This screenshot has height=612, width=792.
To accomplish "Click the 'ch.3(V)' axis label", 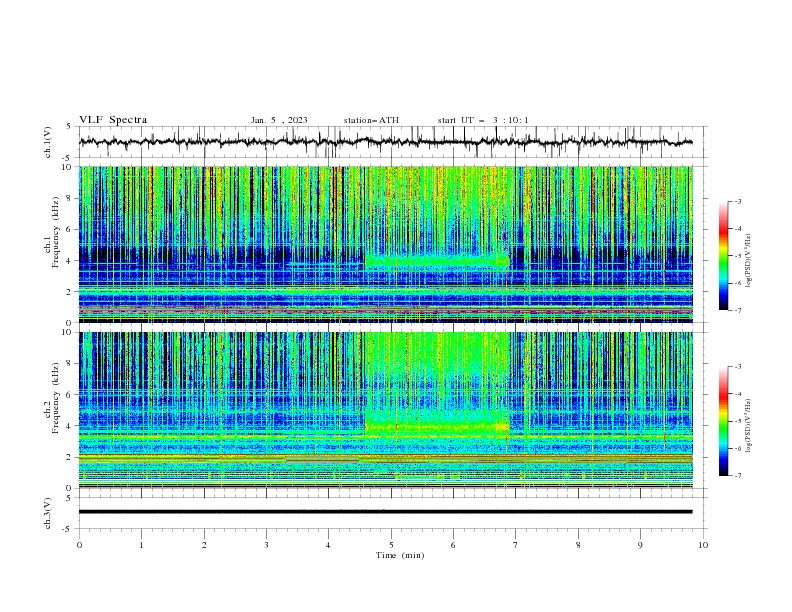I will [x=48, y=513].
